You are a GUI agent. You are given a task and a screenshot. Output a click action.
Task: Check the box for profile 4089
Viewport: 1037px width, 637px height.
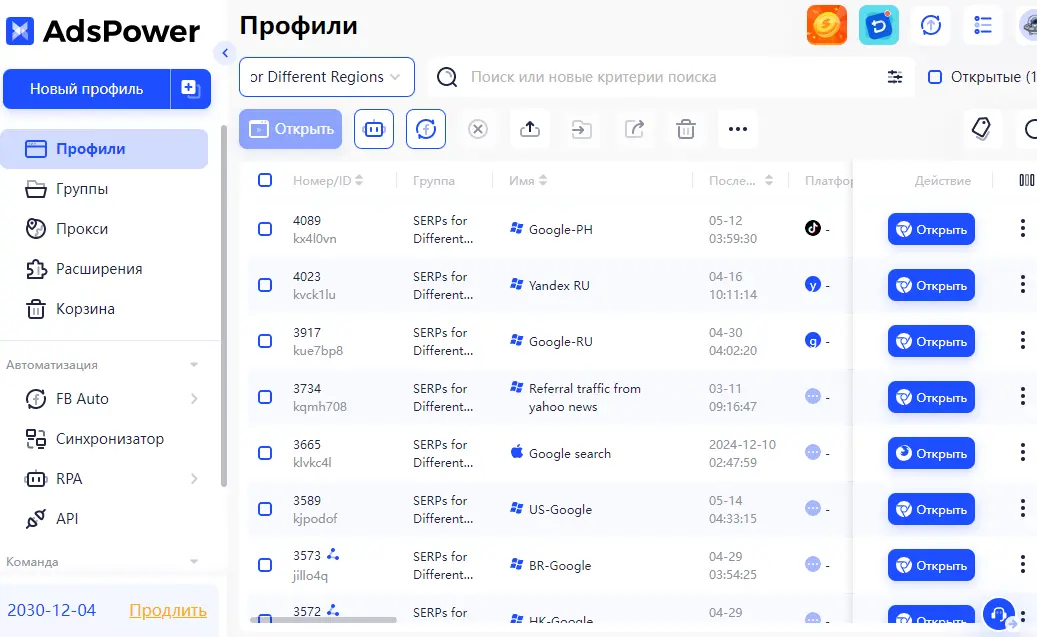265,229
